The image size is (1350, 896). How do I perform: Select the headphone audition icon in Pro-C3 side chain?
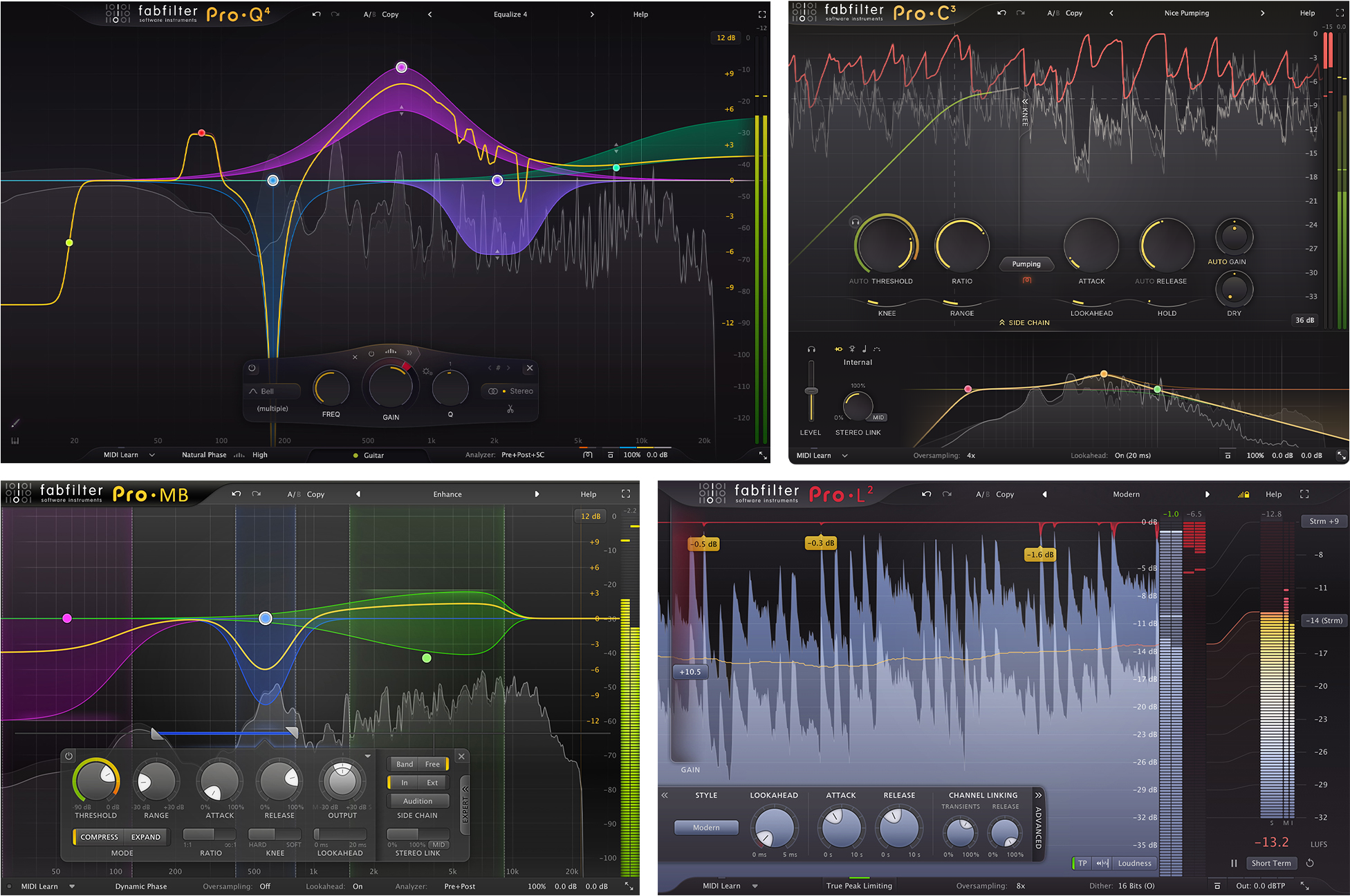(811, 350)
